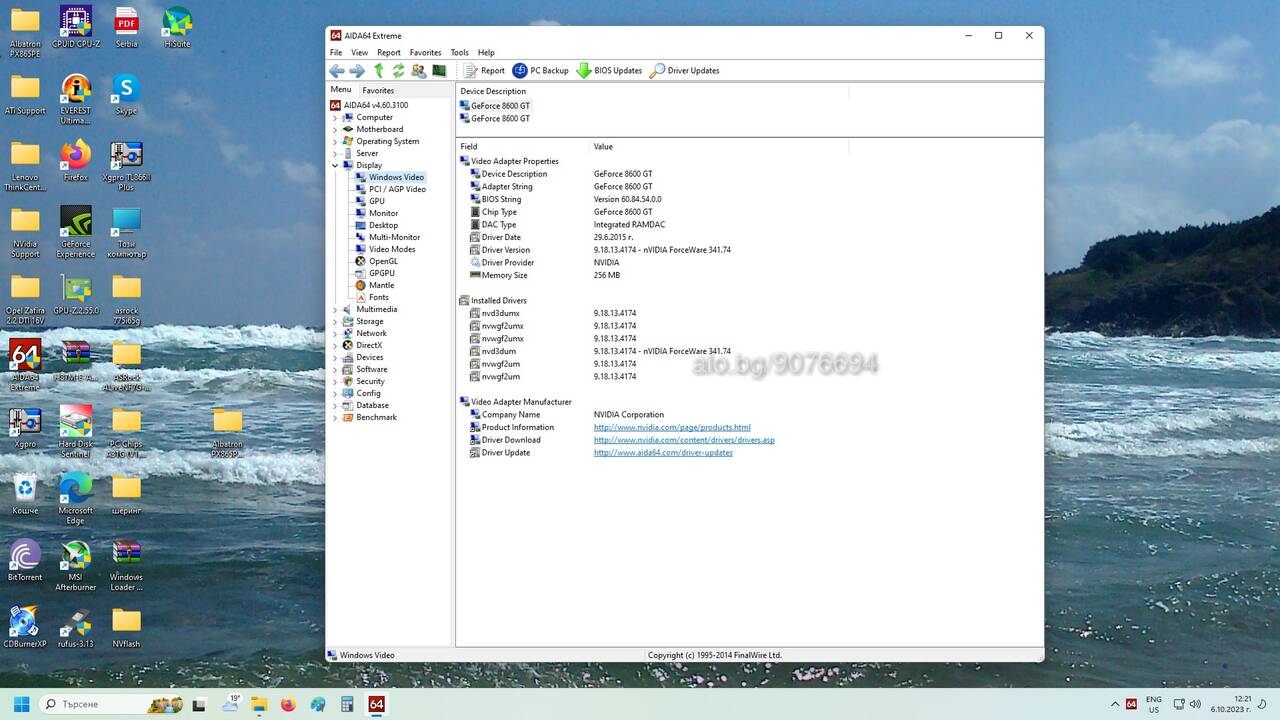This screenshot has height=720, width=1280.
Task: Open the Tools menu
Action: (x=459, y=52)
